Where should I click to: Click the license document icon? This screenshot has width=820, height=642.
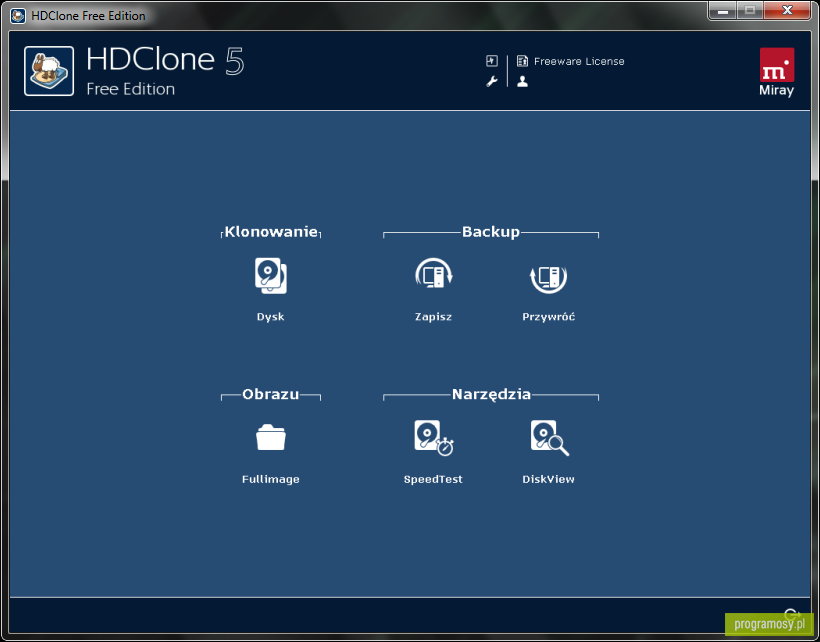[x=522, y=61]
